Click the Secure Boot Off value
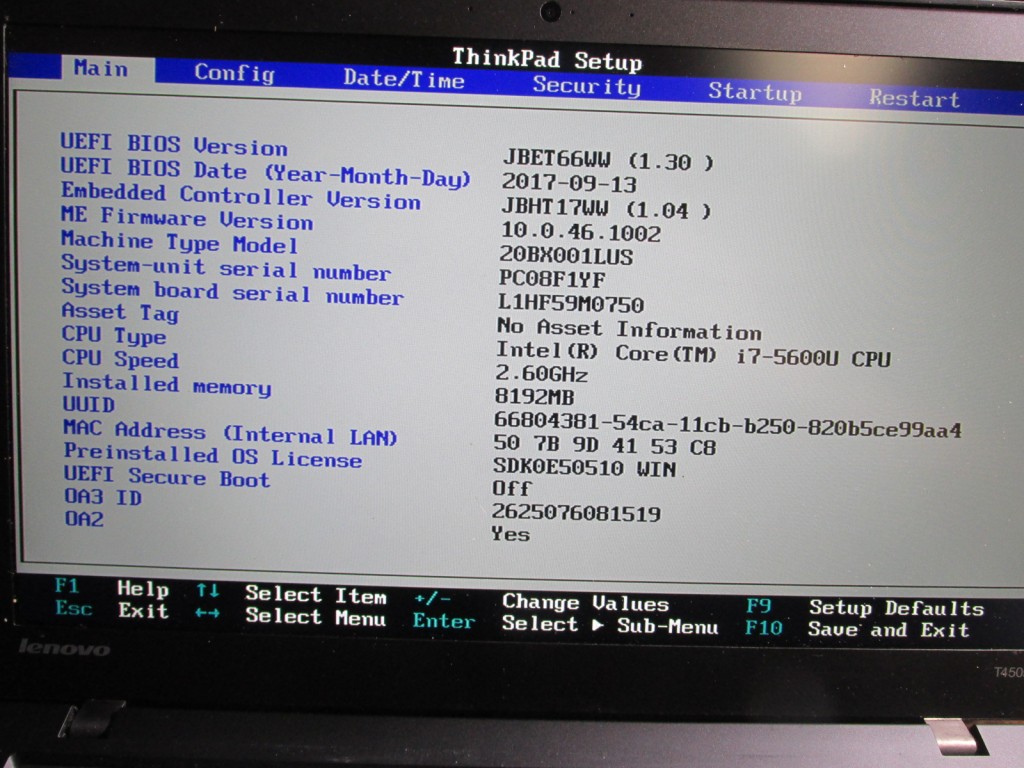The width and height of the screenshot is (1024, 768). point(512,488)
